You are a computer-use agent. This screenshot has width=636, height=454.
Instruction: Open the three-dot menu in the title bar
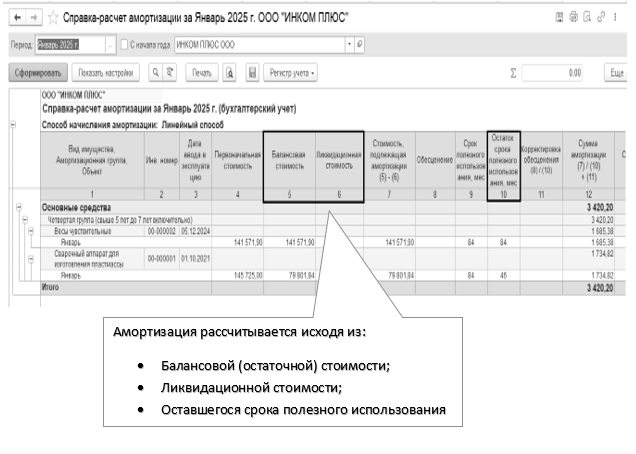pos(615,17)
